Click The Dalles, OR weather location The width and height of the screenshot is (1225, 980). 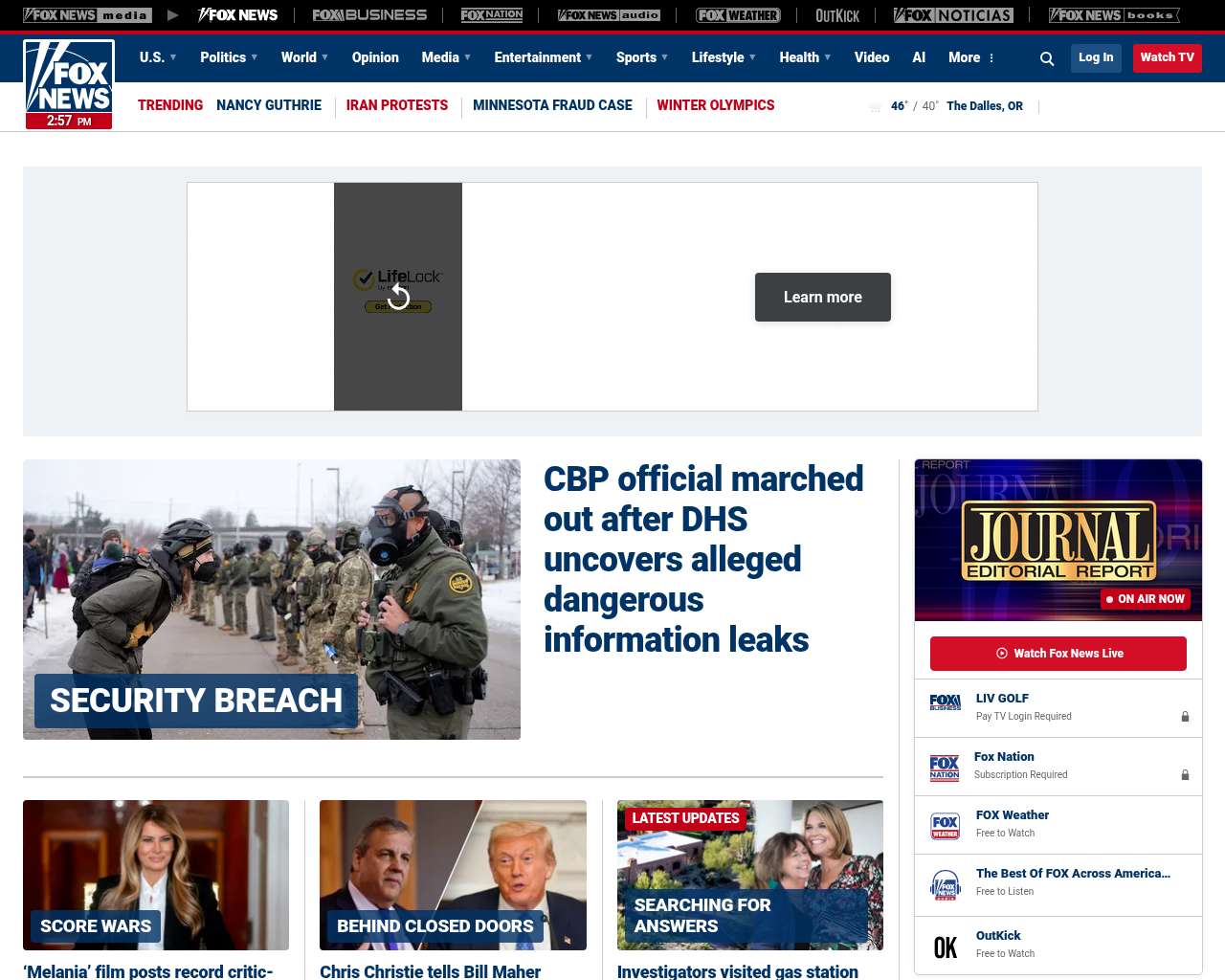pos(985,106)
